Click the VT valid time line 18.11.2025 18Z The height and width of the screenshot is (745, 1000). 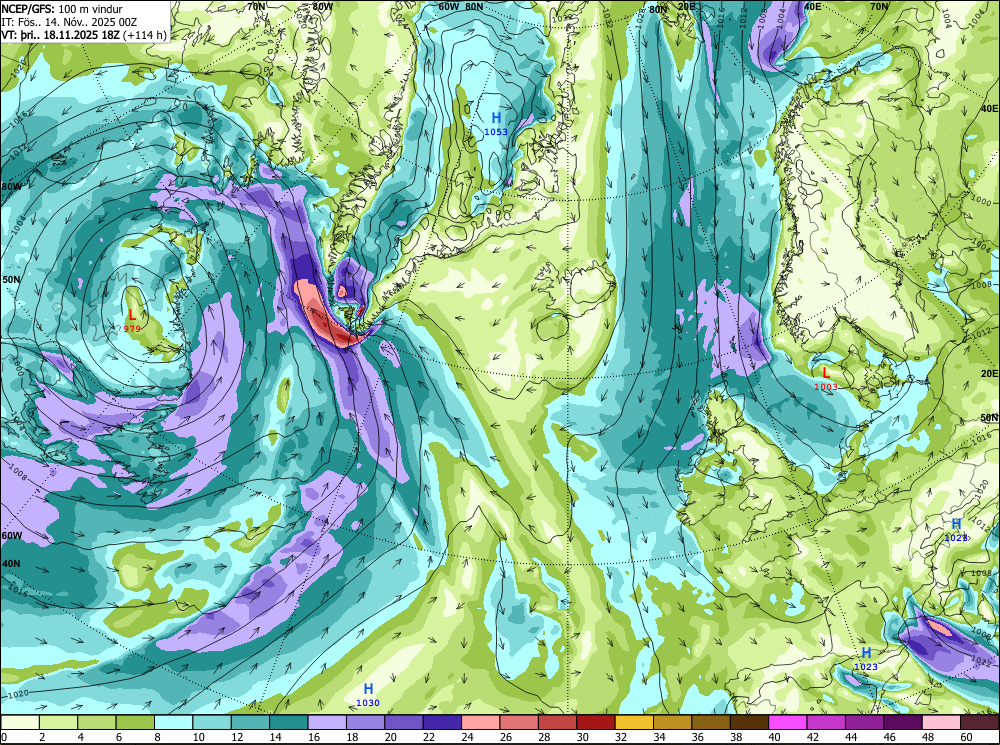[84, 34]
